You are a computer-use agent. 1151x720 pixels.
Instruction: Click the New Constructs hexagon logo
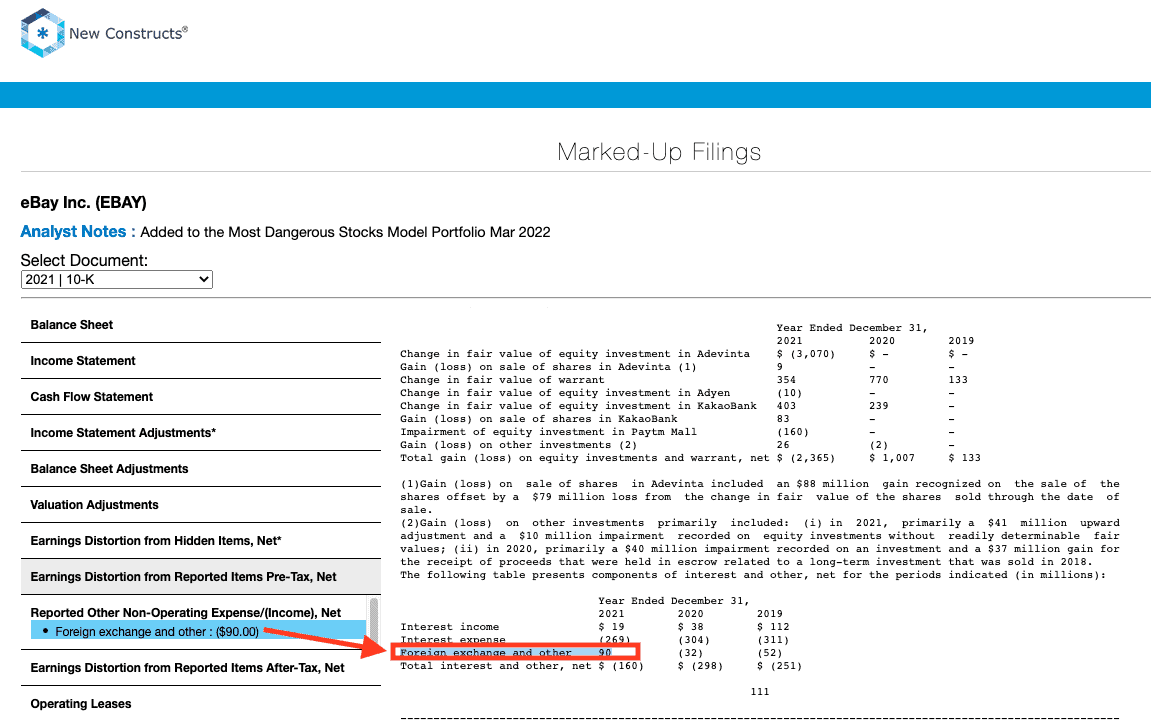click(x=43, y=33)
